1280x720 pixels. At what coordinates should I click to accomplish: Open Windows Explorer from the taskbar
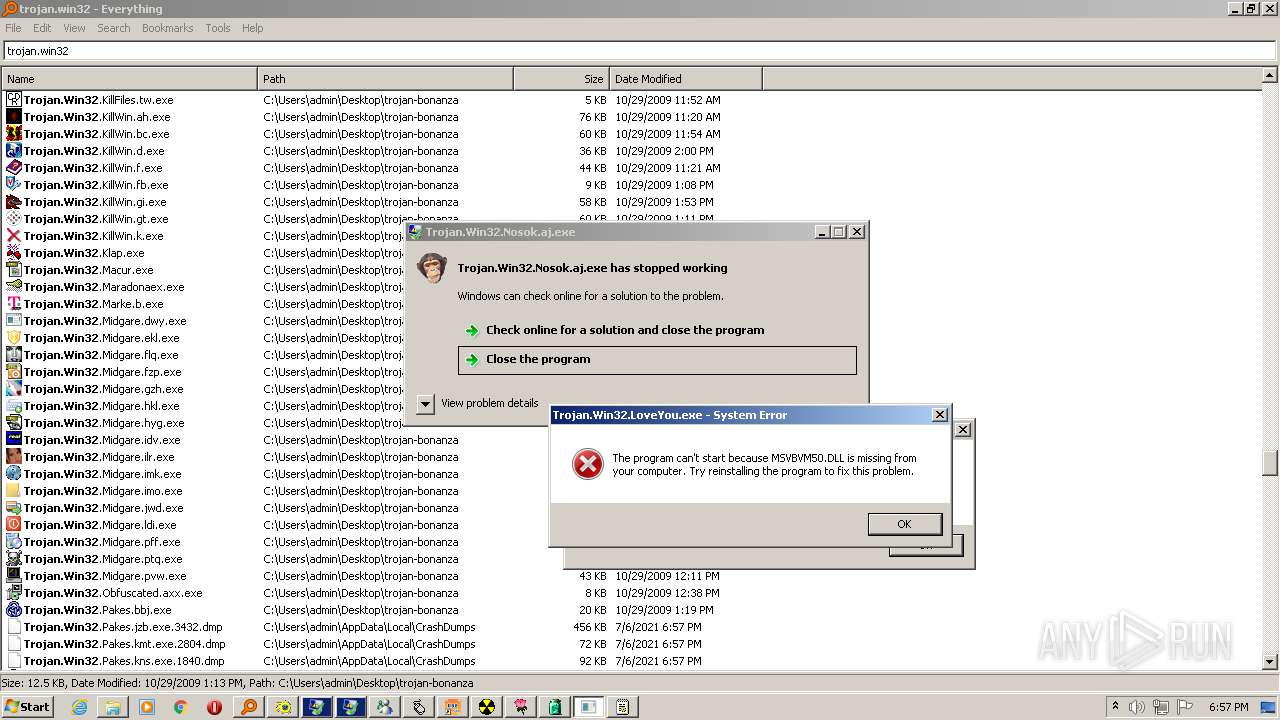point(113,707)
